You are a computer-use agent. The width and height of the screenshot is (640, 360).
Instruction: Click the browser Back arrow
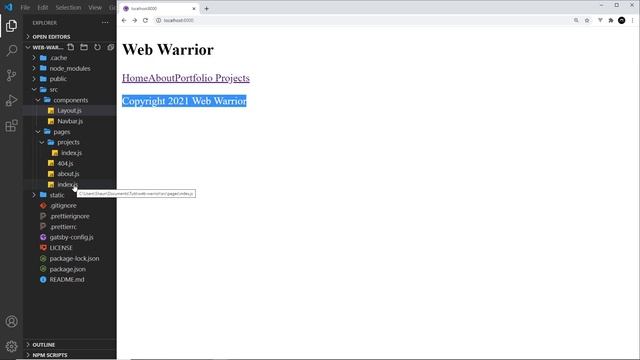pyautogui.click(x=124, y=20)
